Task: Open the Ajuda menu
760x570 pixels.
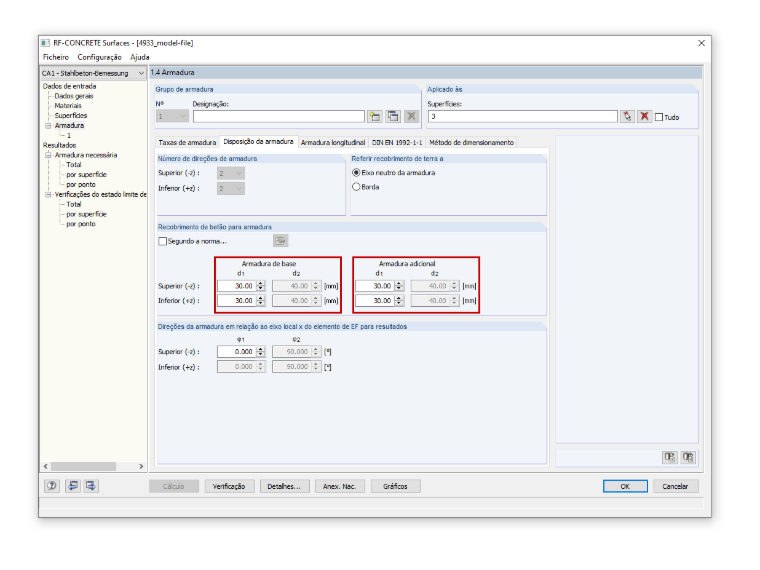Action: click(x=140, y=57)
